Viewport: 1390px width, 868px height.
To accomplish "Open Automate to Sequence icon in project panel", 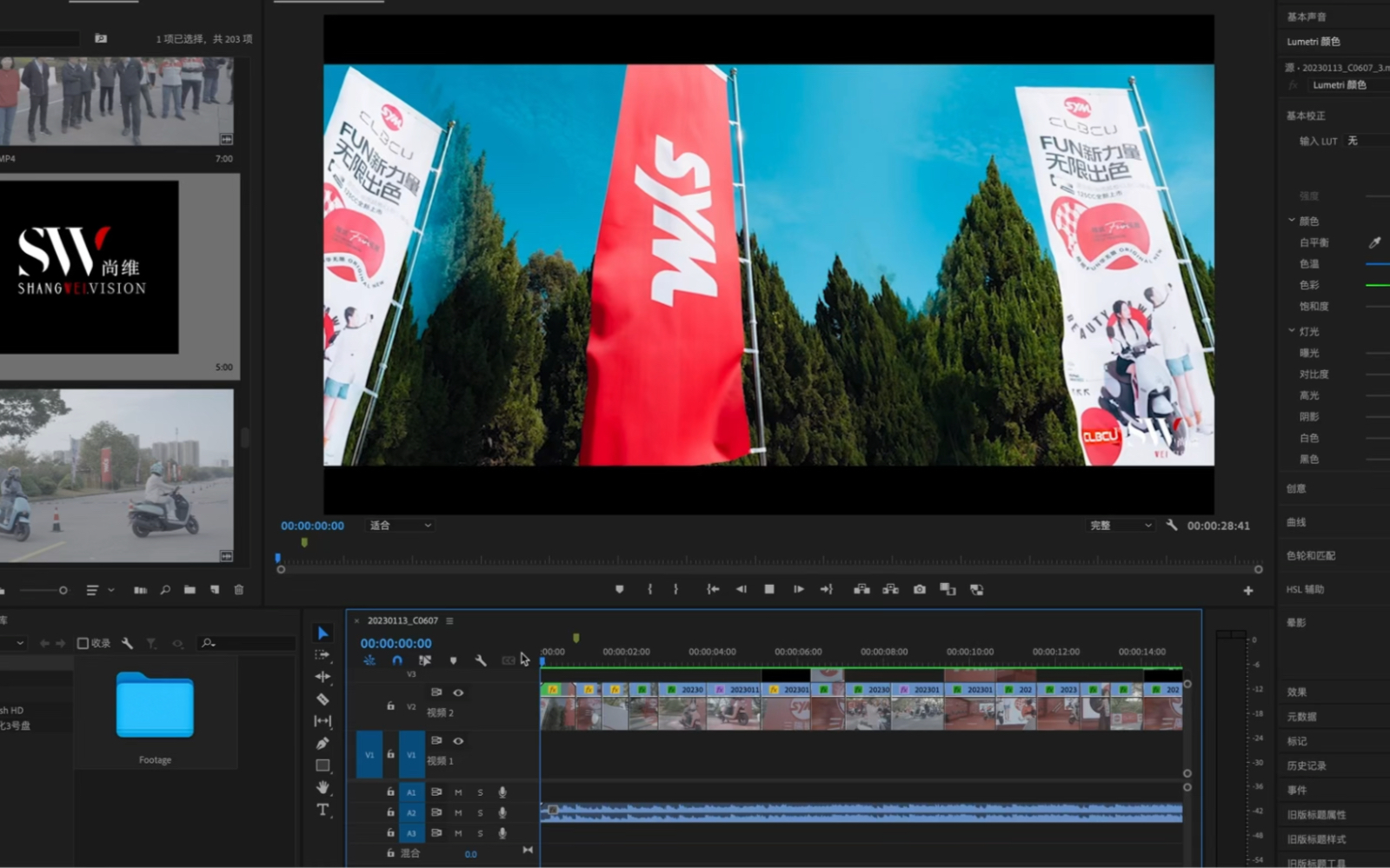I will [140, 590].
